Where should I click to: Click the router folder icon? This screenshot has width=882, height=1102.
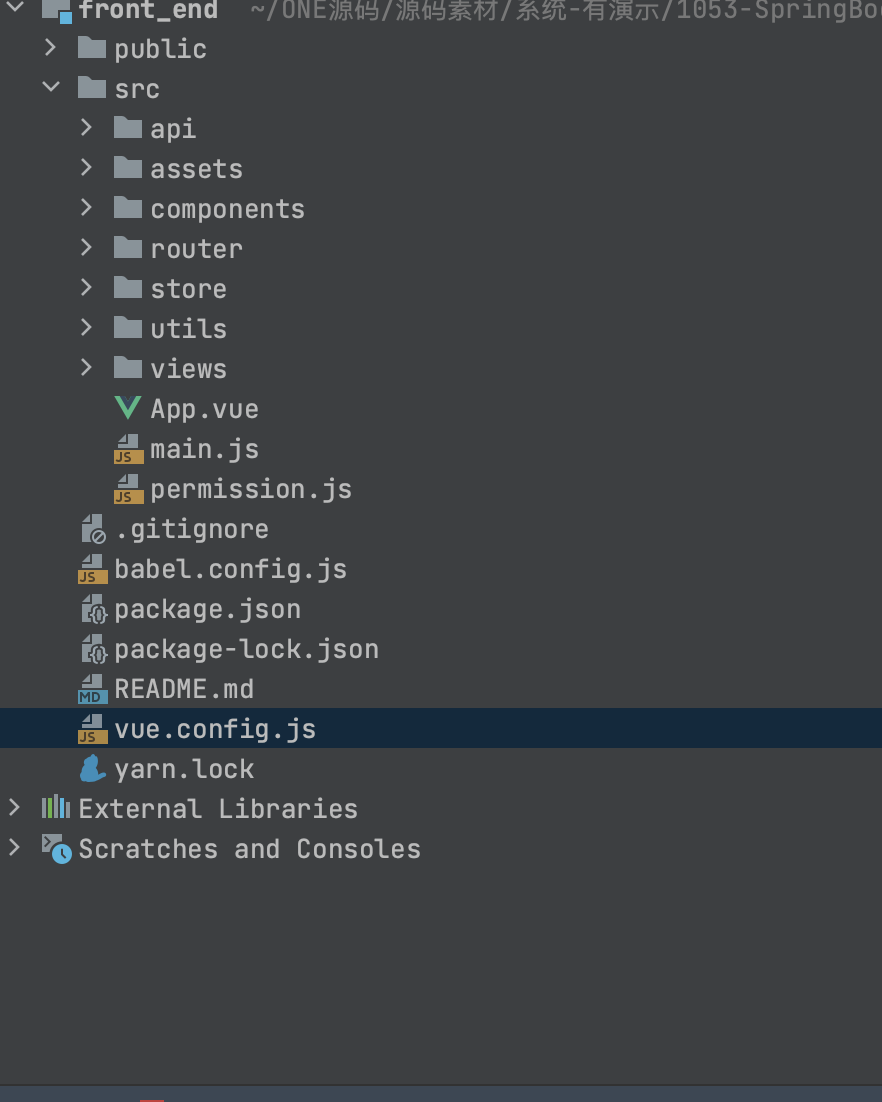click(128, 248)
